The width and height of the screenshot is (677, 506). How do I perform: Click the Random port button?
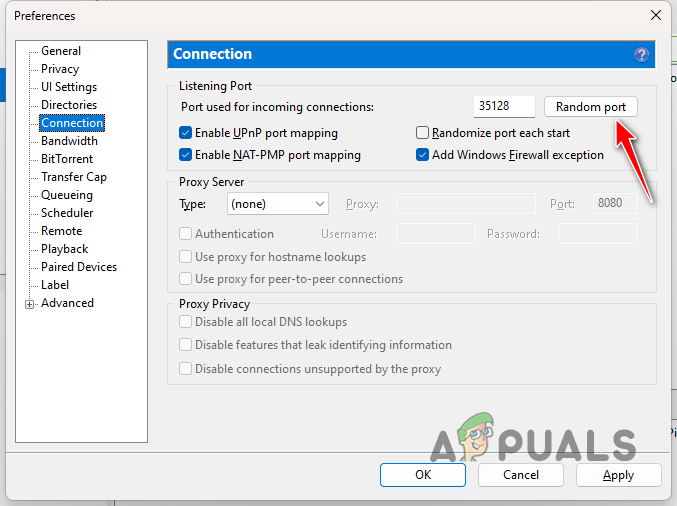591,107
